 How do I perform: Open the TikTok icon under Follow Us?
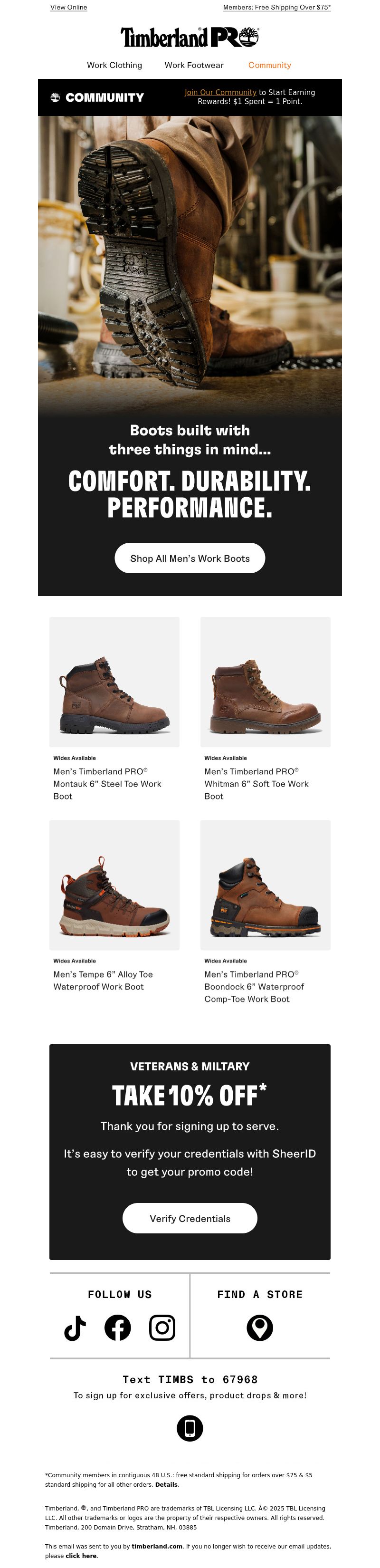tap(75, 1328)
